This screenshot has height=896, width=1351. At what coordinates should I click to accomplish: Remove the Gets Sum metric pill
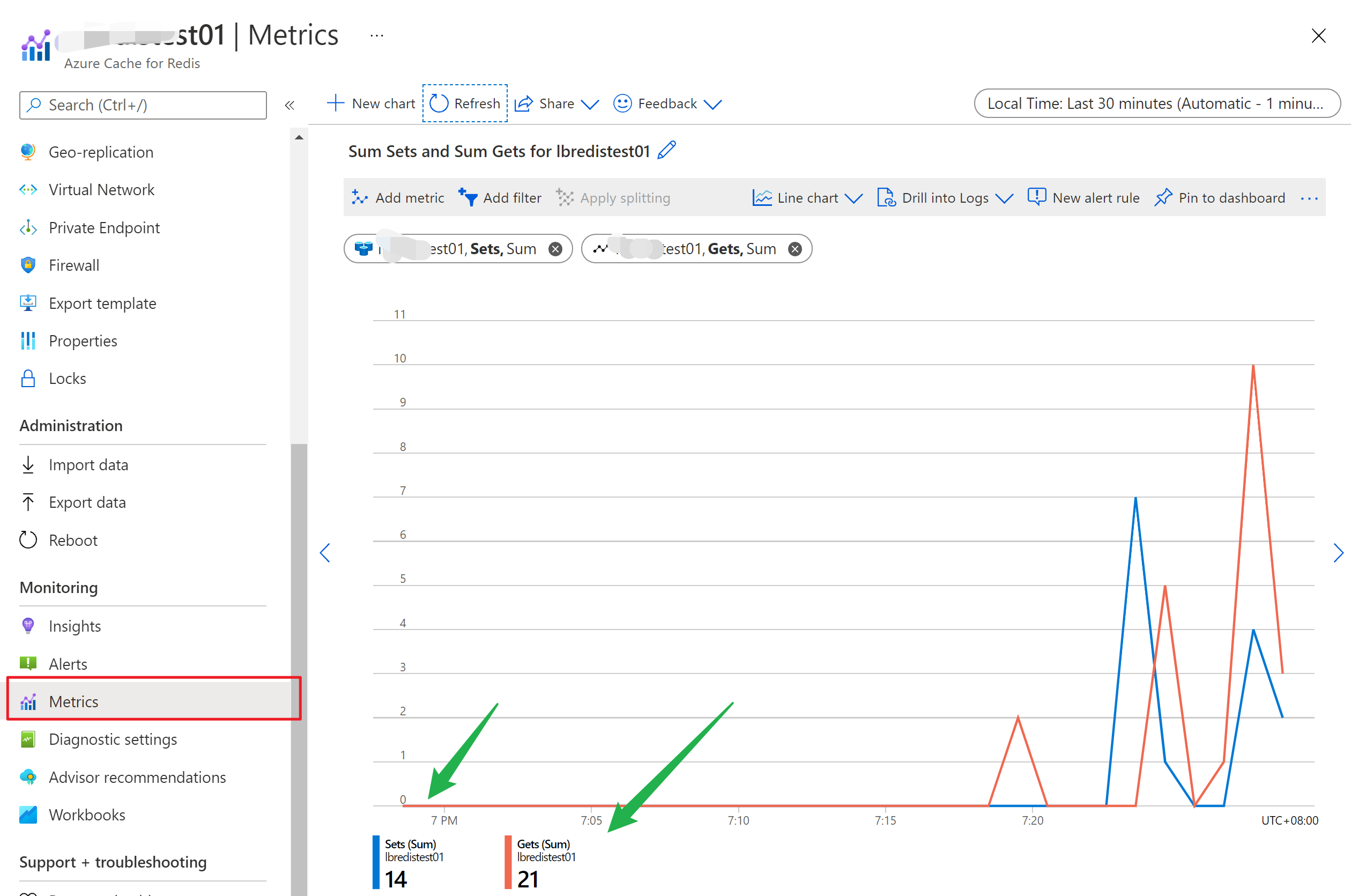[x=795, y=249]
